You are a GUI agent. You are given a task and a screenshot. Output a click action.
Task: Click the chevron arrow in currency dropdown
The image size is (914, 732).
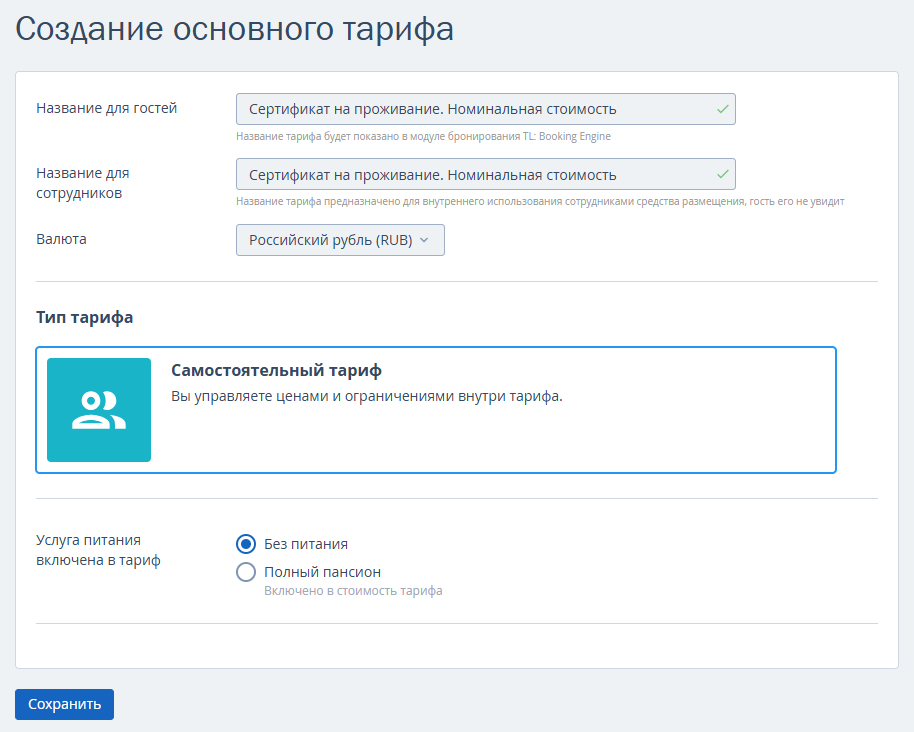click(x=424, y=240)
